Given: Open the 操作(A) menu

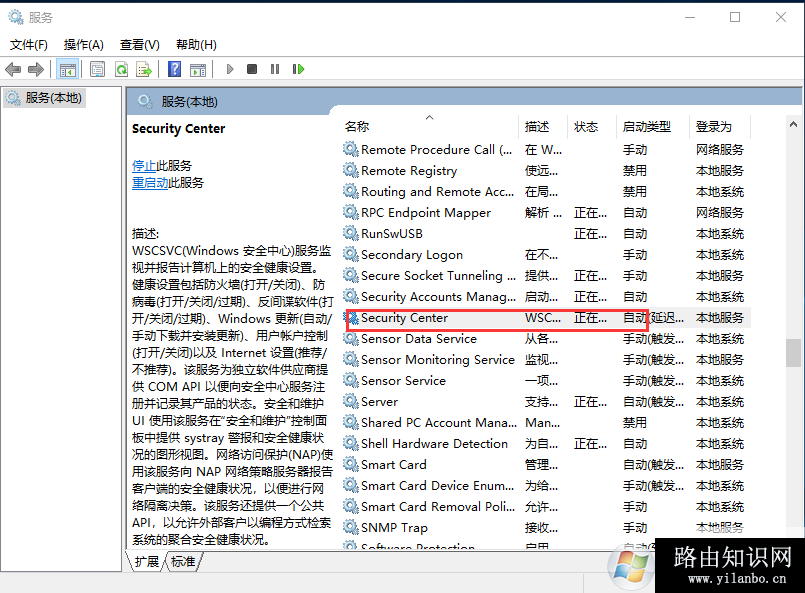Looking at the screenshot, I should pos(84,45).
